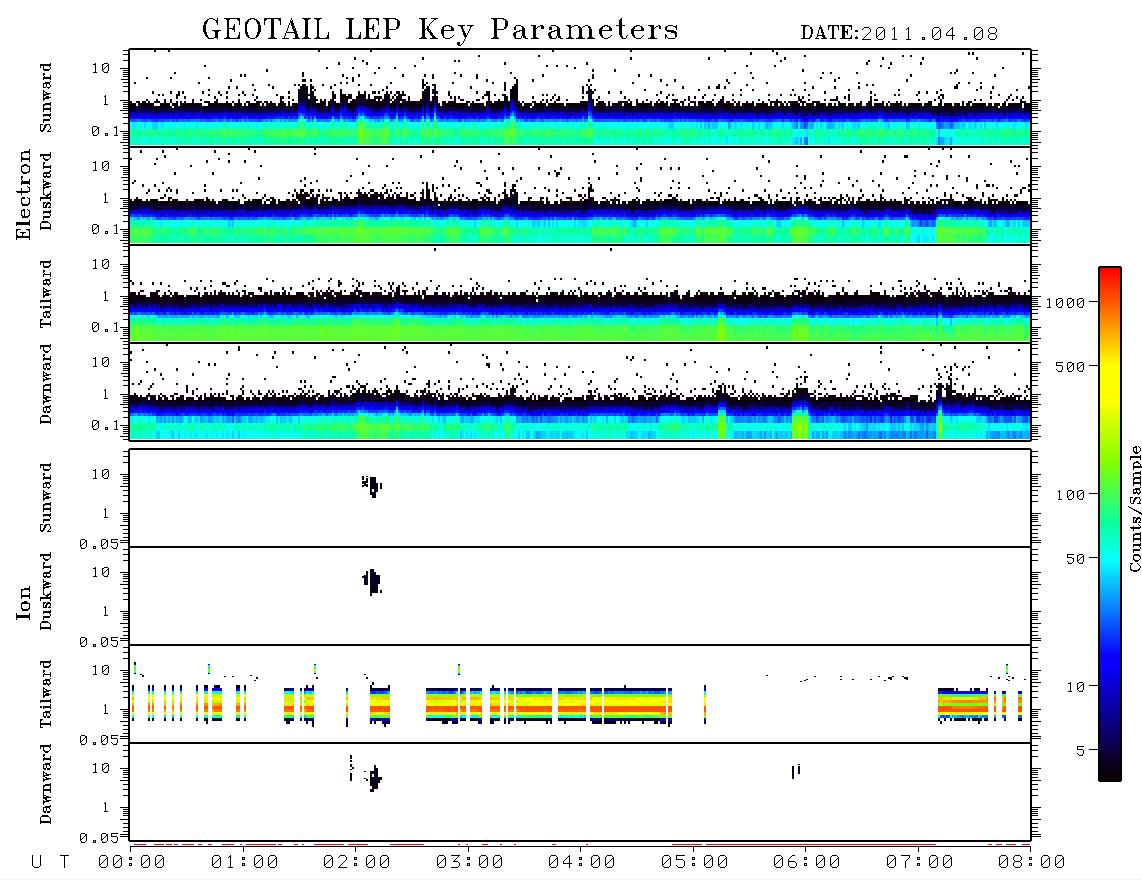This screenshot has width=1142, height=880.
Task: Click the dark ion burst in Ion Duskward panel
Action: click(x=372, y=582)
